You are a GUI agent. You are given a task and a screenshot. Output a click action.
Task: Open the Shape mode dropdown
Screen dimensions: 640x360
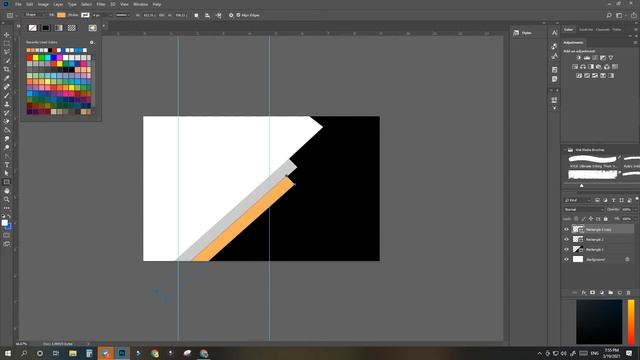point(35,15)
